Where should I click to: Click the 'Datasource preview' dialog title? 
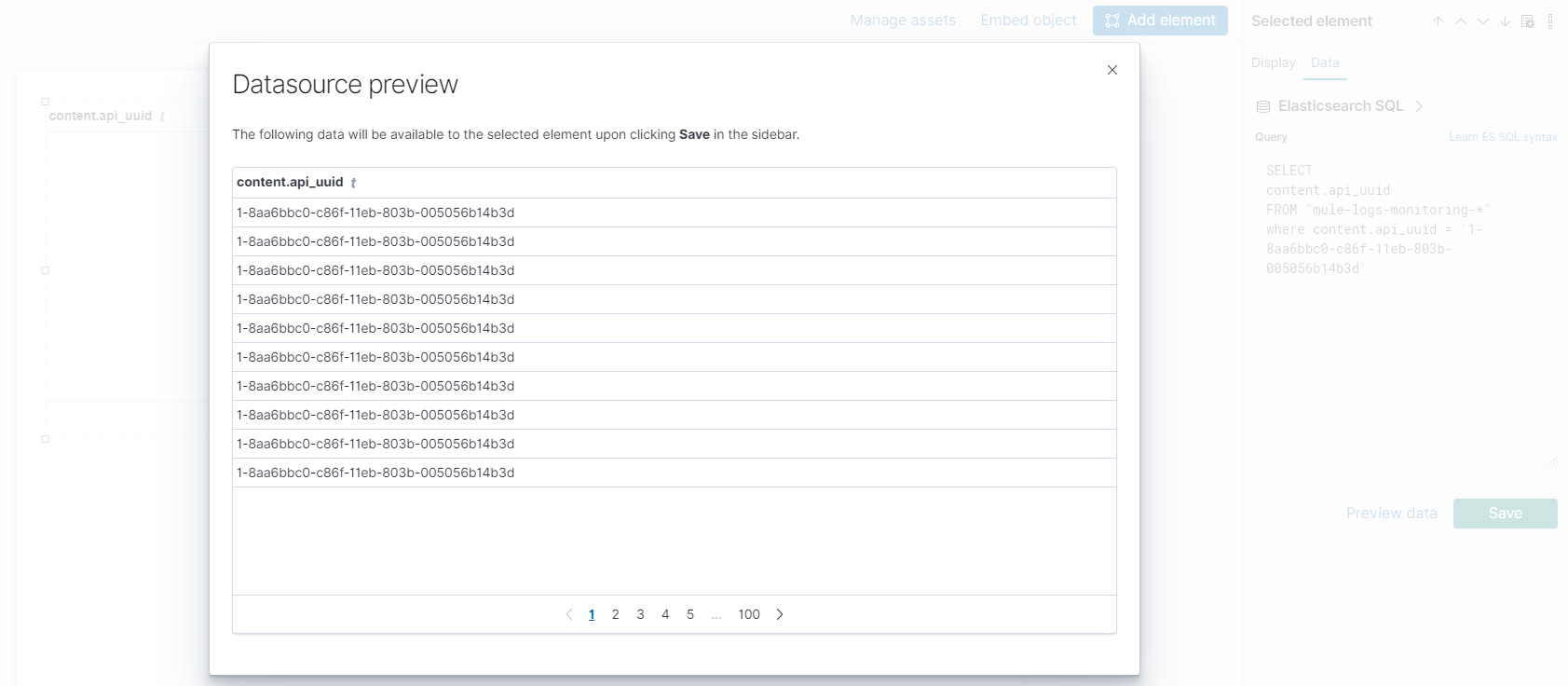tap(346, 85)
